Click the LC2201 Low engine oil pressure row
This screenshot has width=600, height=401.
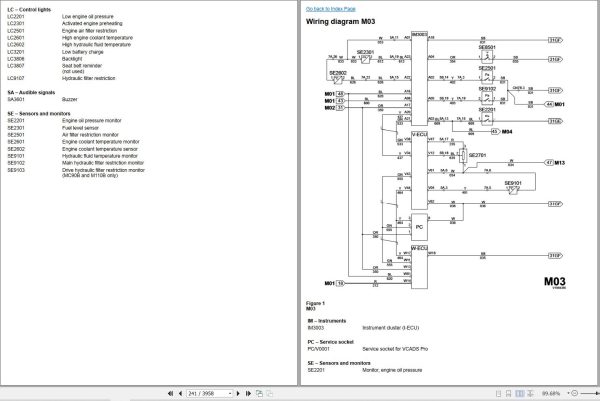tap(60, 16)
